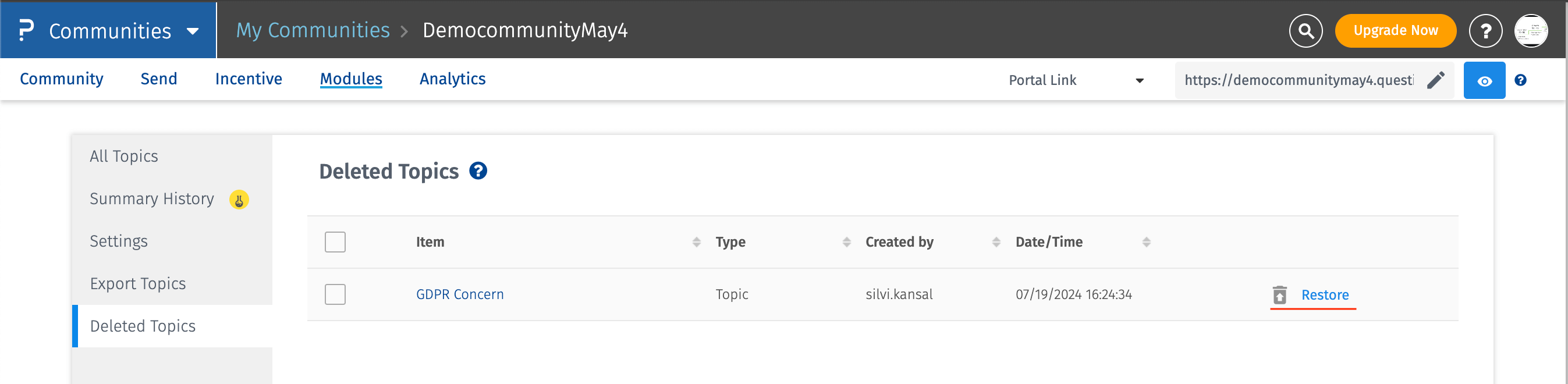Open the GDPR Concern topic link
This screenshot has width=1568, height=384.
coord(460,294)
